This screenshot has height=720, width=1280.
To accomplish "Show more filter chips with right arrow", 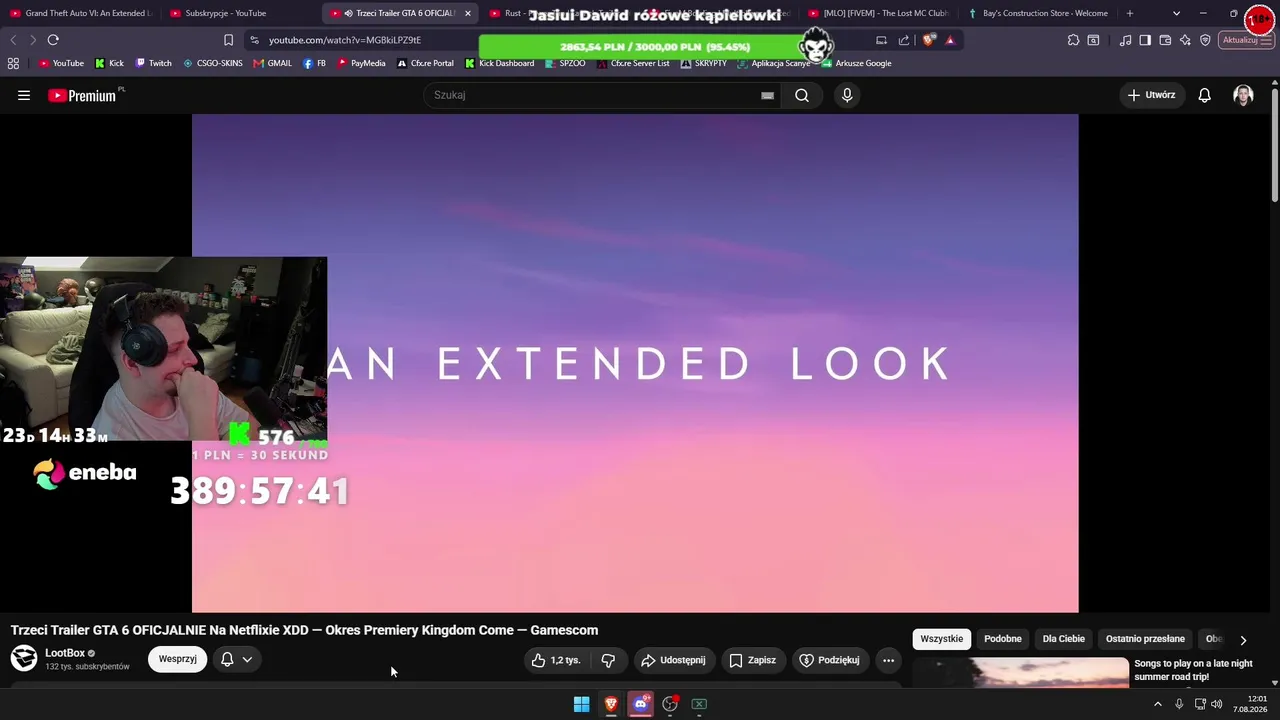I will 1243,640.
